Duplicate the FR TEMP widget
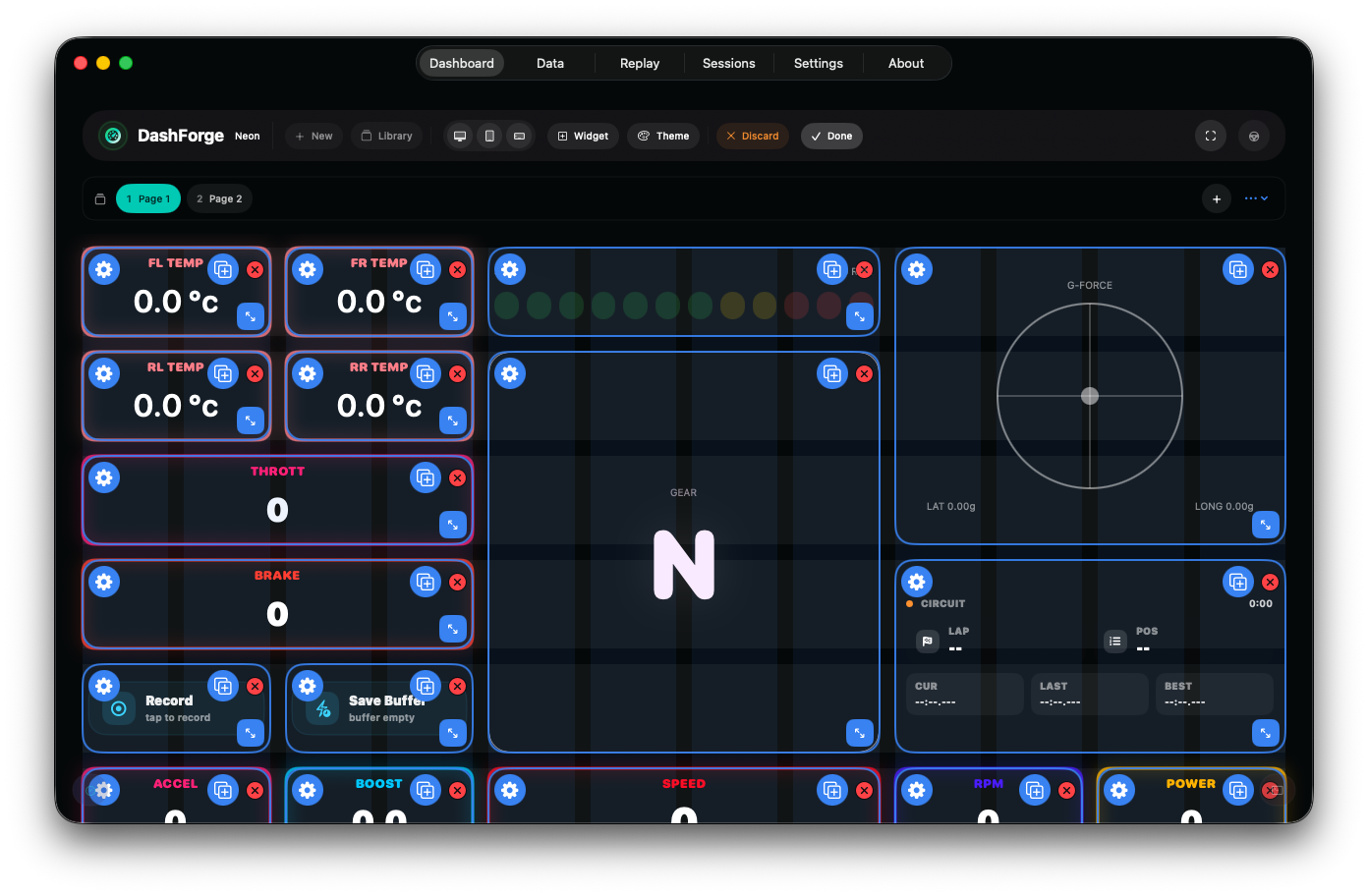Image resolution: width=1368 pixels, height=896 pixels. [x=426, y=269]
